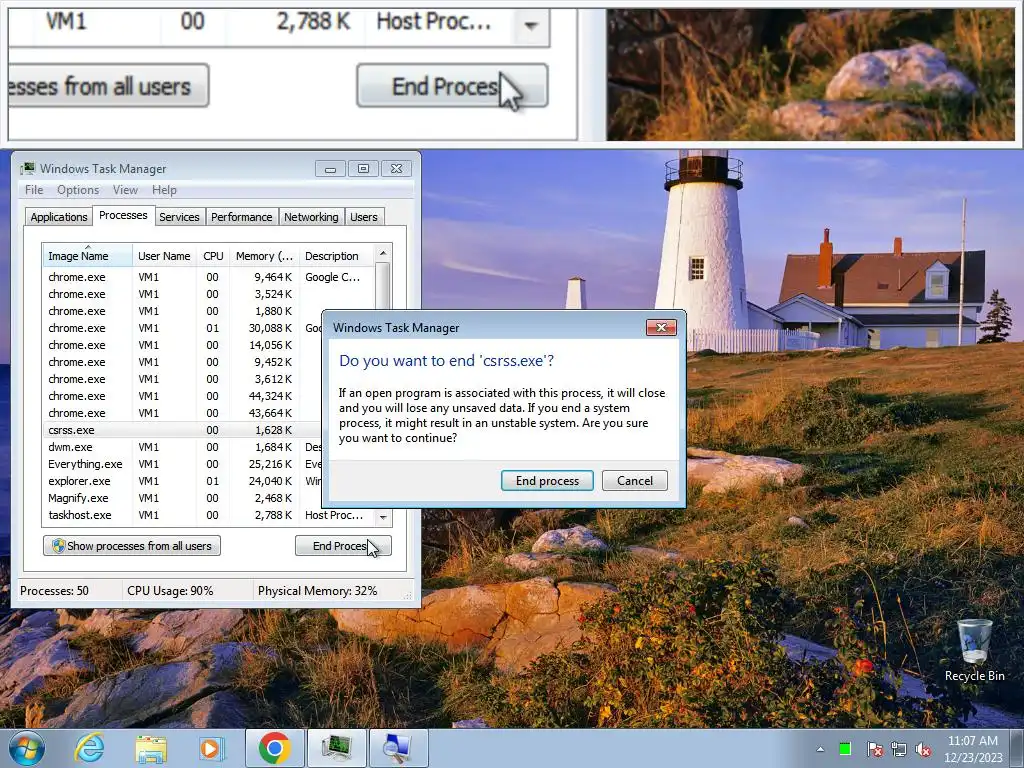This screenshot has height=768, width=1024.
Task: Click the muted volume tray icon
Action: (923, 749)
